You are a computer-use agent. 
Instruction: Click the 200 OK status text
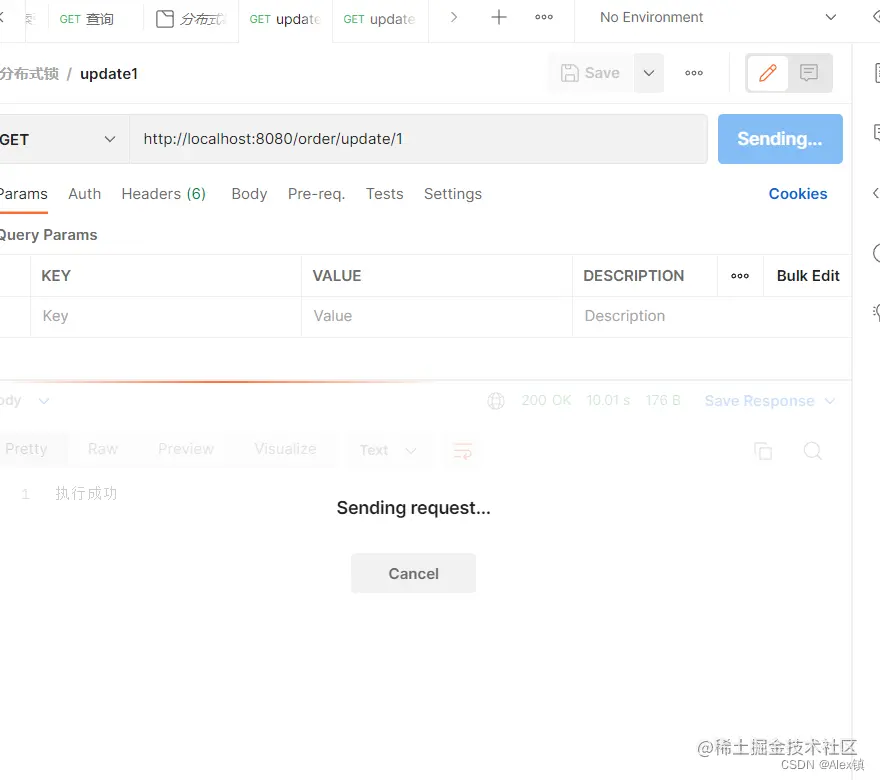click(546, 401)
